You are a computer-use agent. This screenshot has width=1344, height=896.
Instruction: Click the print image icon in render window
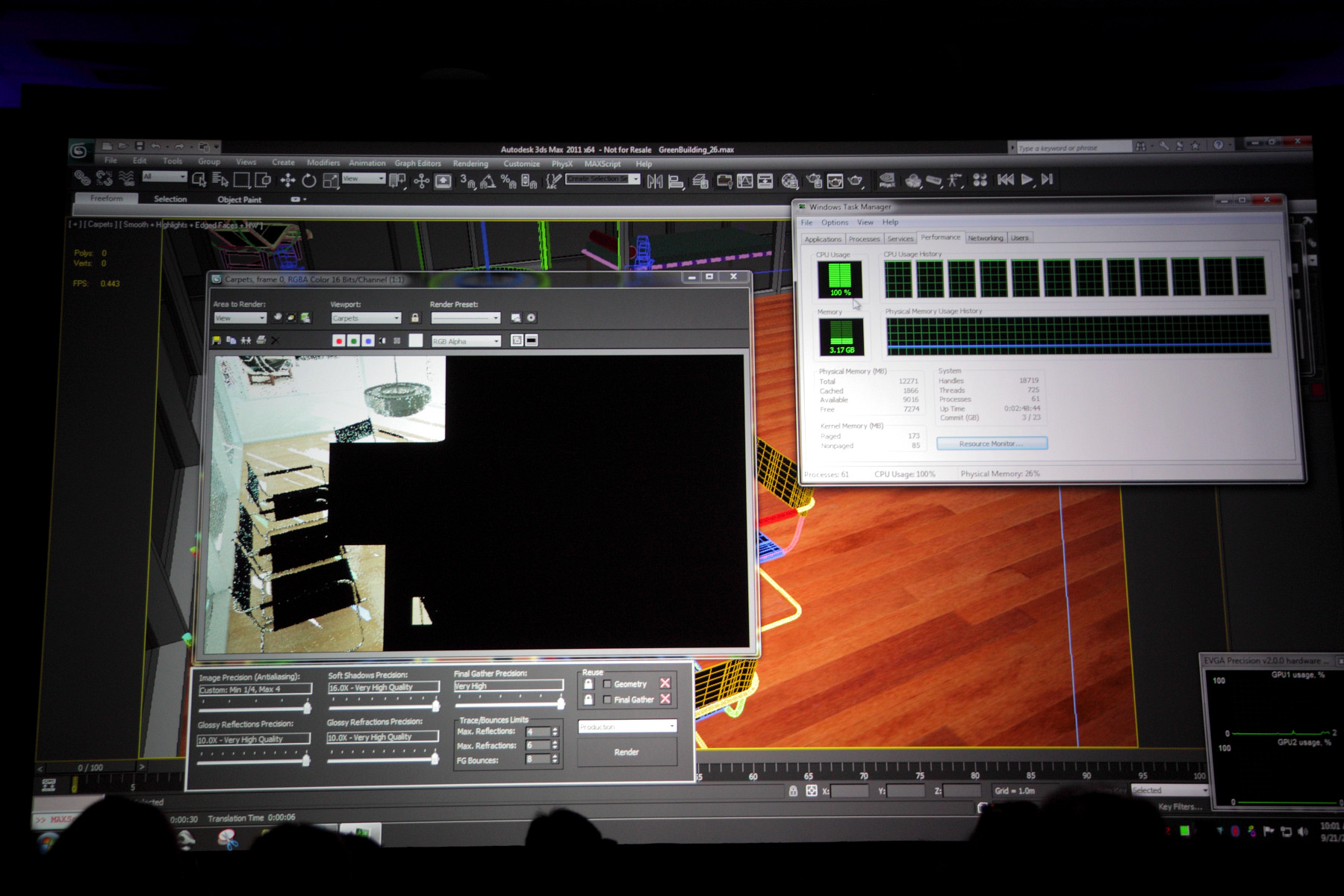point(261,340)
